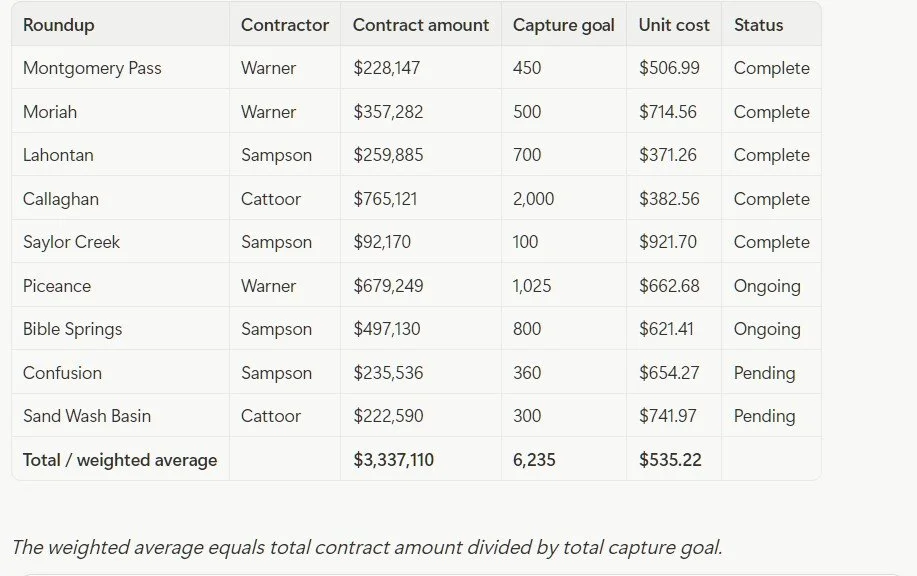Select the Contractor column header
The width and height of the screenshot is (917, 576).
pos(285,25)
